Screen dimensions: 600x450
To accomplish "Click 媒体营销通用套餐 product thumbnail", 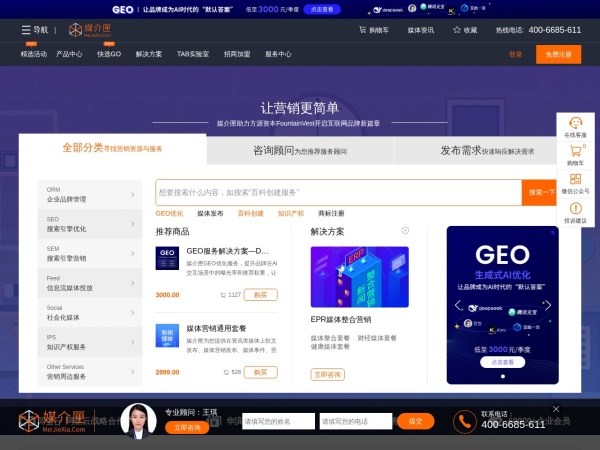I will coord(167,336).
